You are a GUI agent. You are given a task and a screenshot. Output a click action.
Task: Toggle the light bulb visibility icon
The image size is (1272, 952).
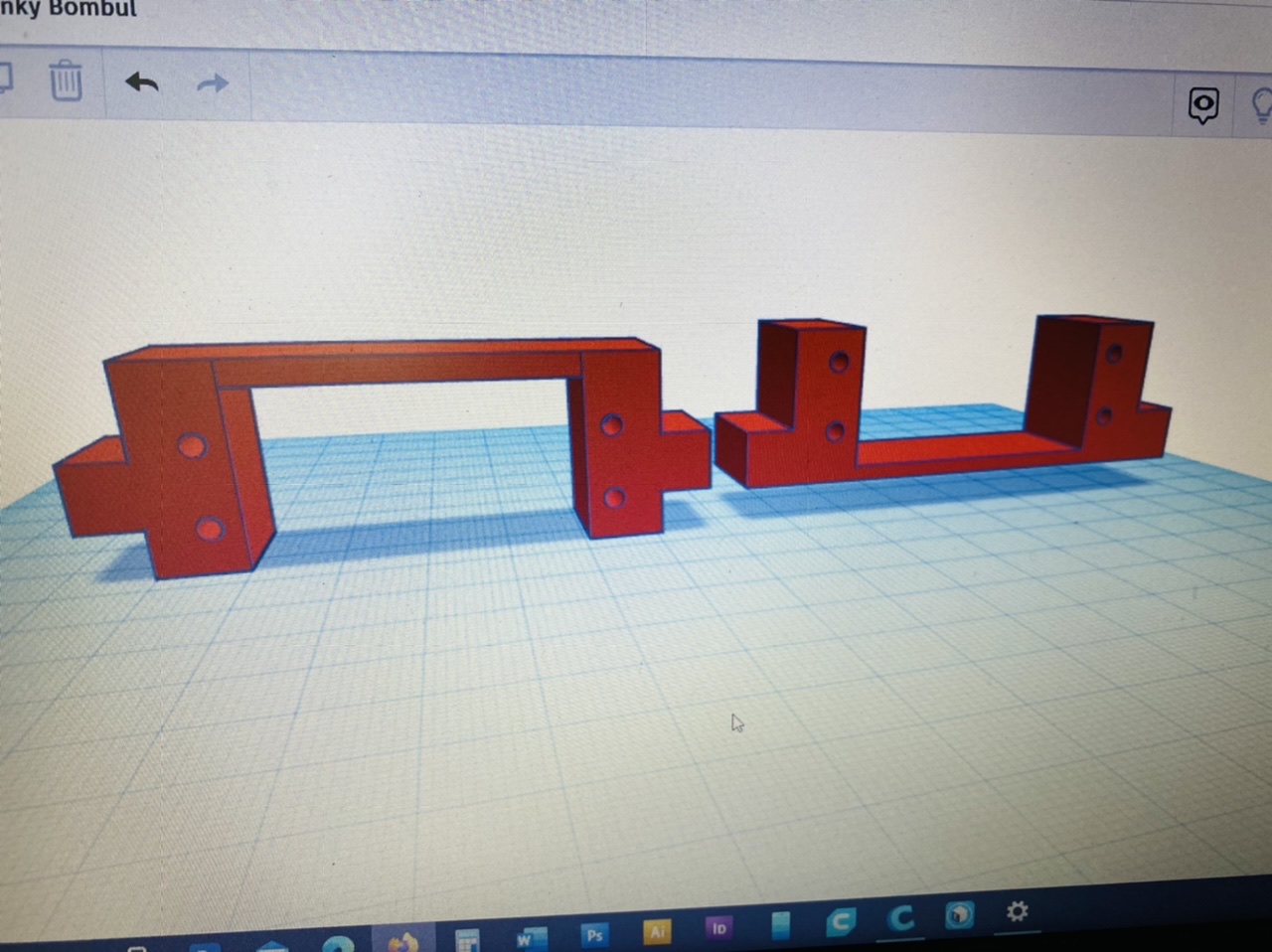pyautogui.click(x=1261, y=106)
